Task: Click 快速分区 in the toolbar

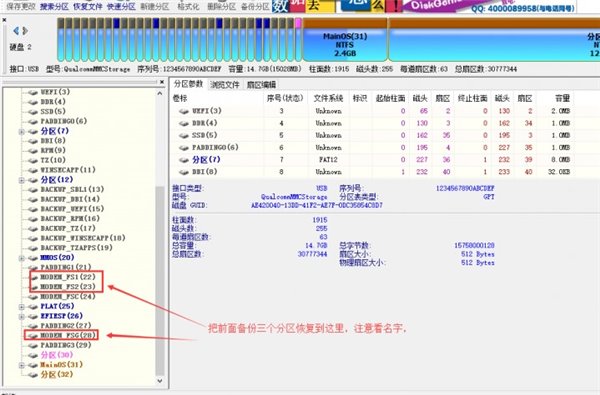Action: pyautogui.click(x=121, y=7)
